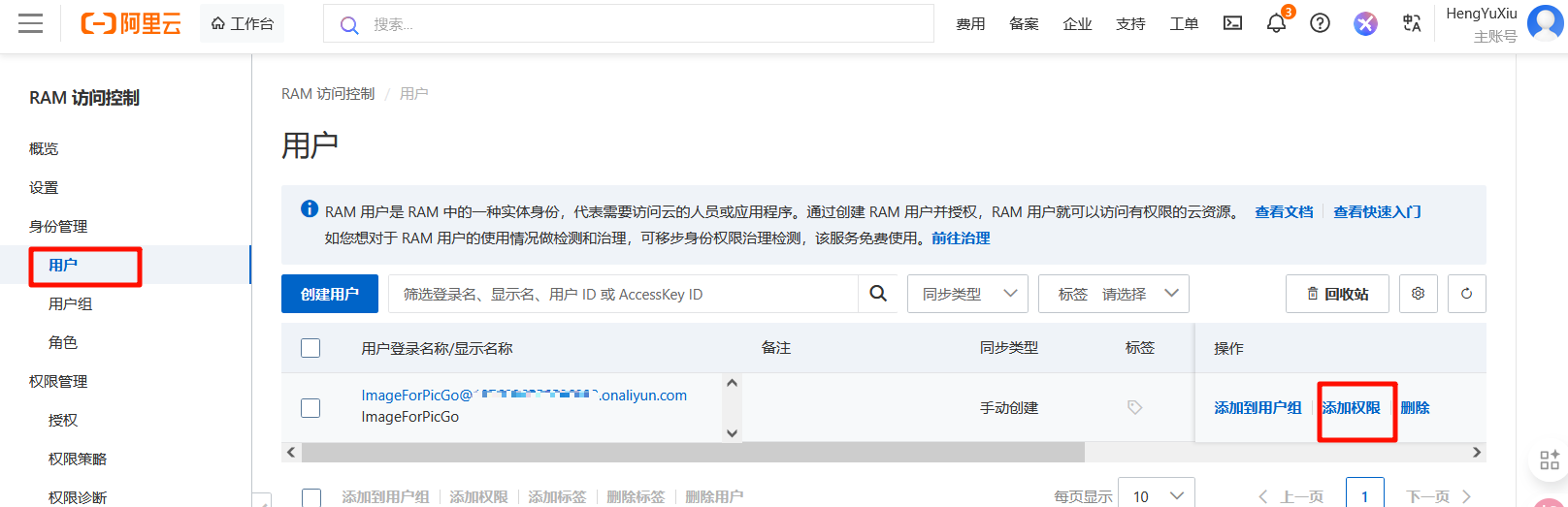Click the search magnifier in the top bar
The image size is (1568, 507).
(349, 24)
